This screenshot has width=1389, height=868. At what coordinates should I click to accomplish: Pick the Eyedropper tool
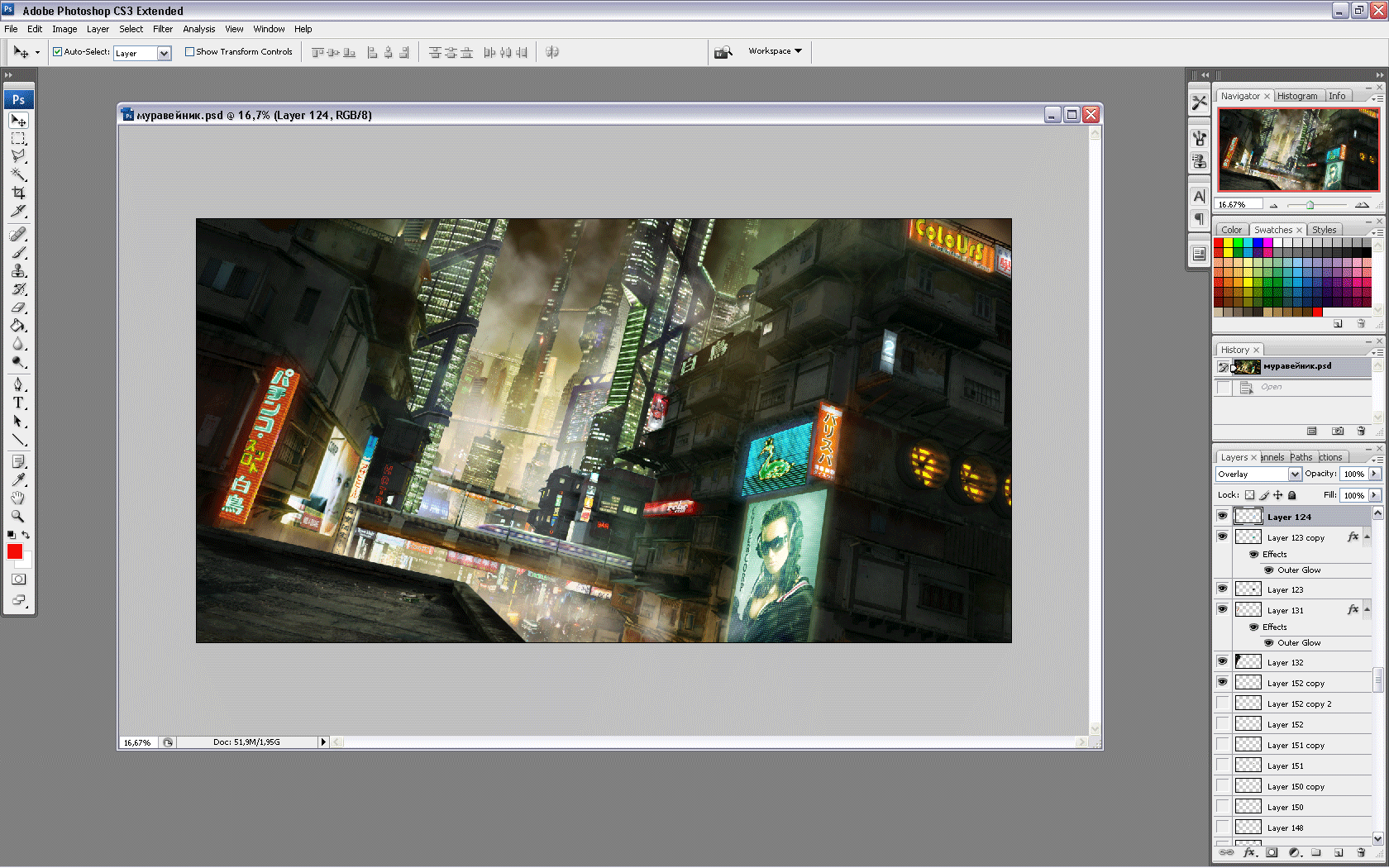pyautogui.click(x=18, y=479)
